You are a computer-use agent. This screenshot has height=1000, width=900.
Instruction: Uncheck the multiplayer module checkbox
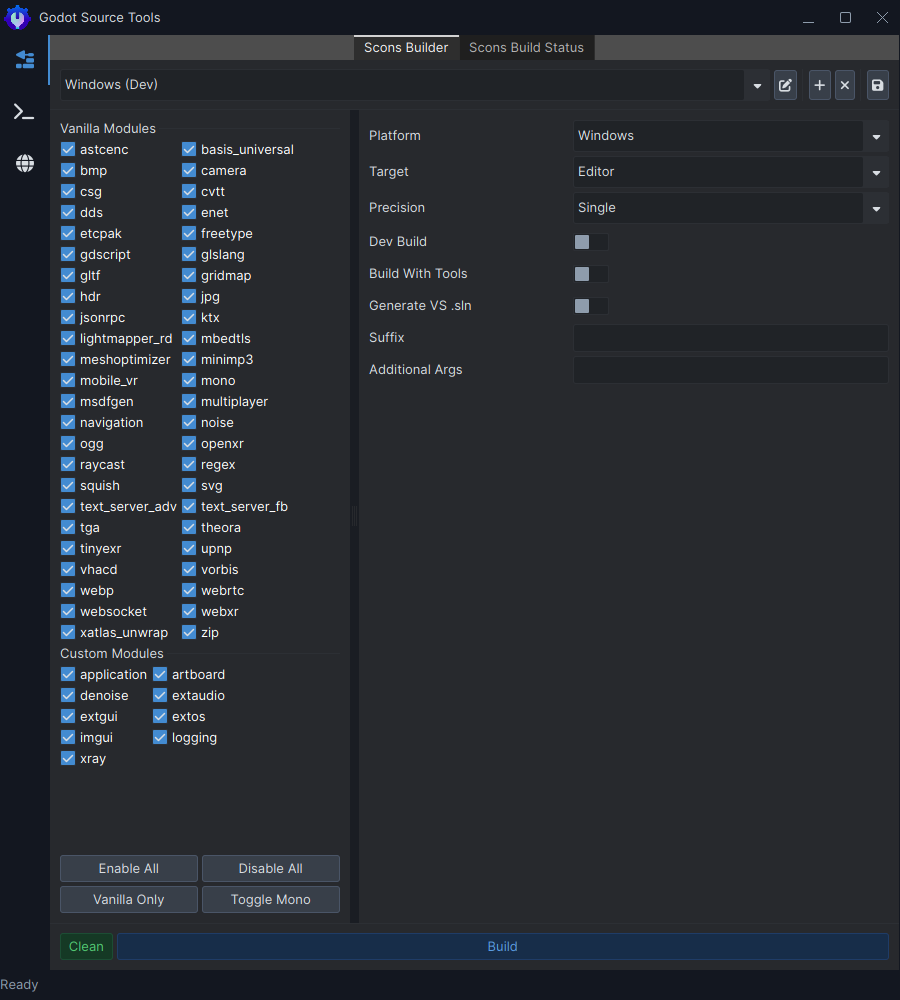(189, 401)
